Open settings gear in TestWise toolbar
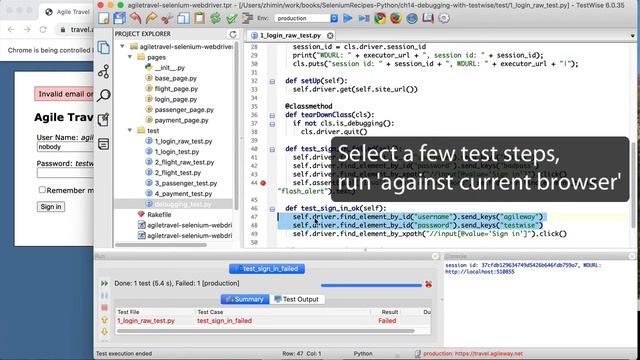The height and width of the screenshot is (360, 640). point(444,18)
